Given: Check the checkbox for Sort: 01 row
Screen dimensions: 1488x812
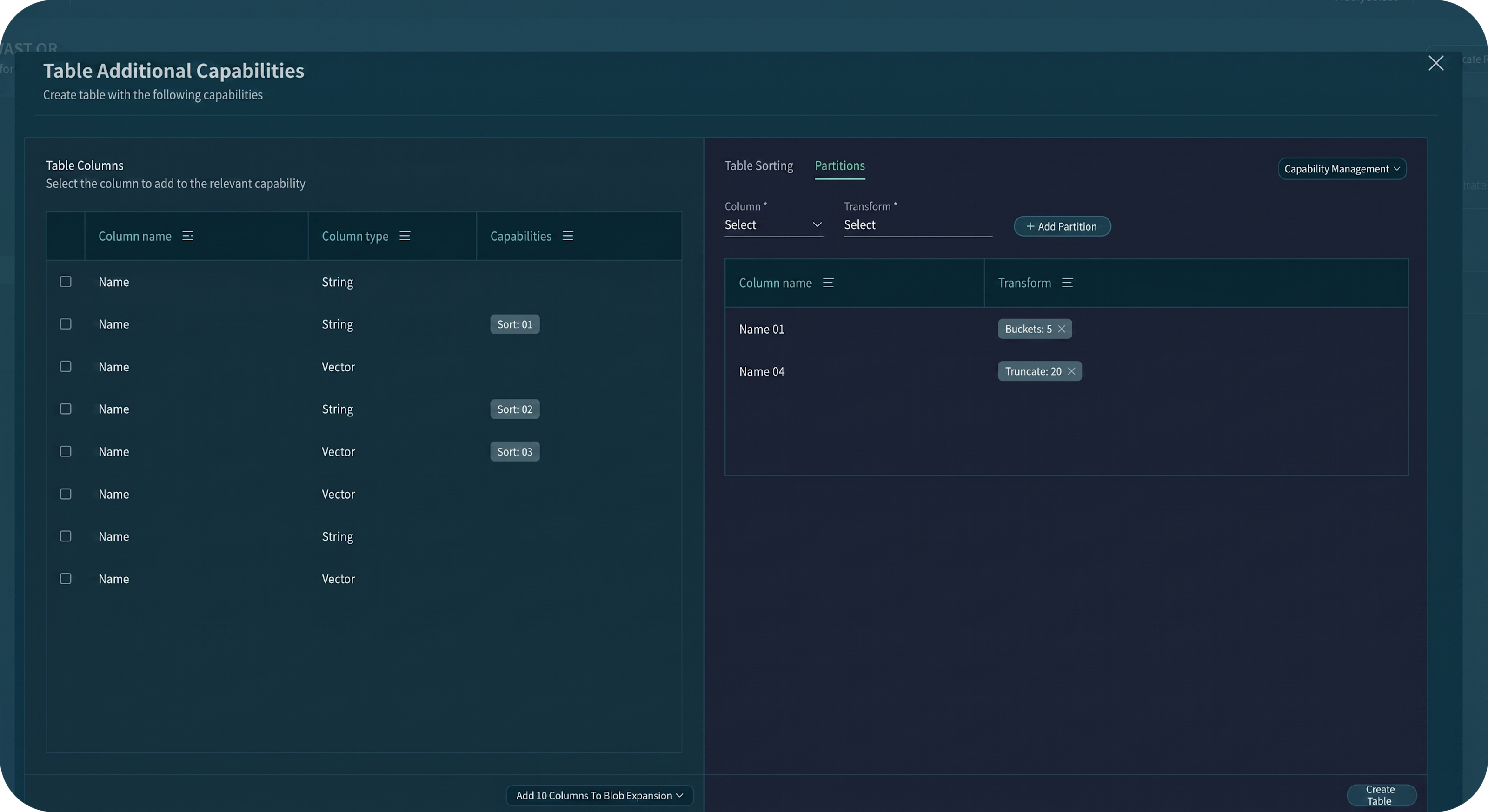Looking at the screenshot, I should [x=66, y=324].
